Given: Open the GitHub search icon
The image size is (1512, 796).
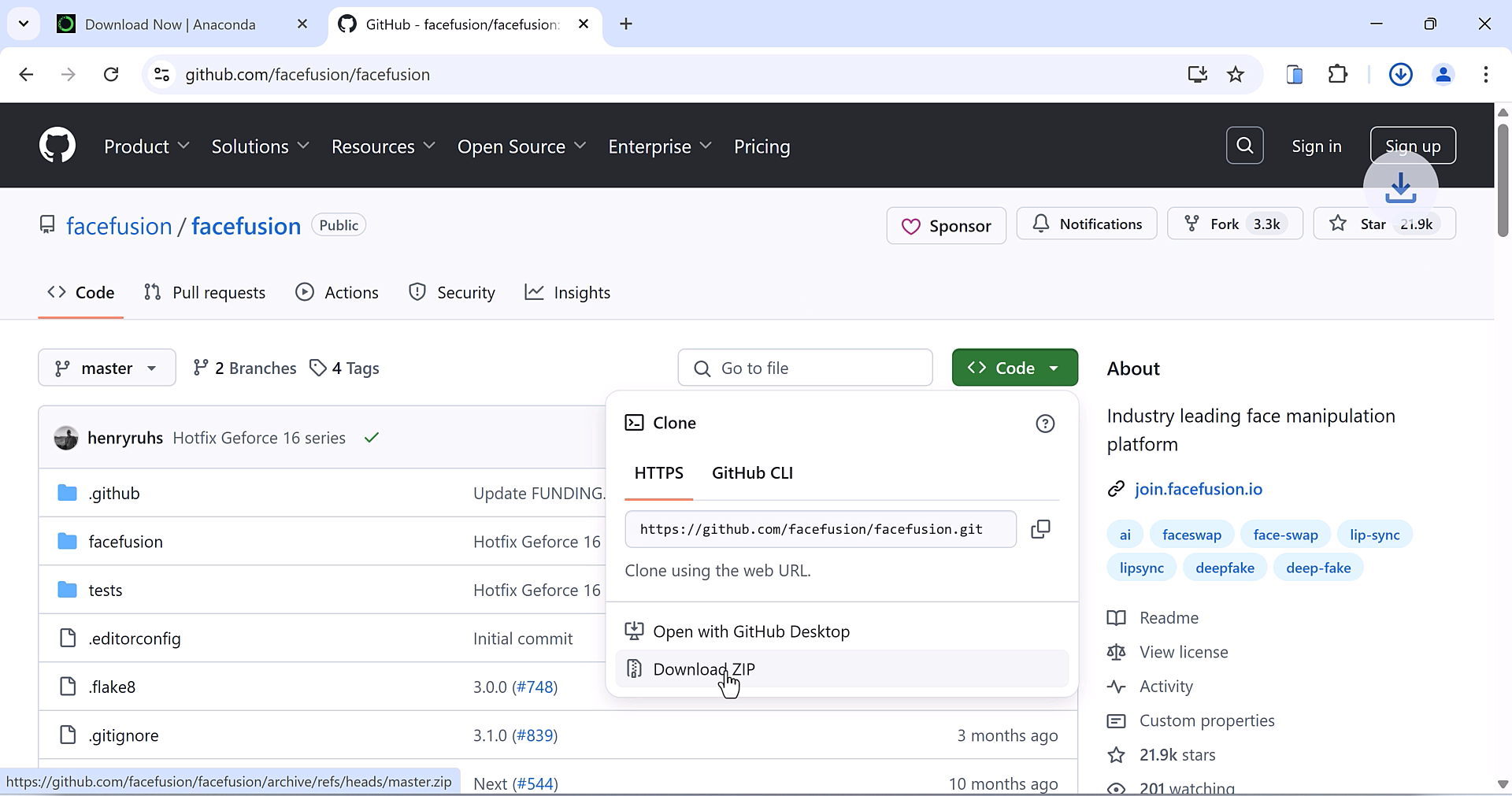Looking at the screenshot, I should (x=1244, y=146).
